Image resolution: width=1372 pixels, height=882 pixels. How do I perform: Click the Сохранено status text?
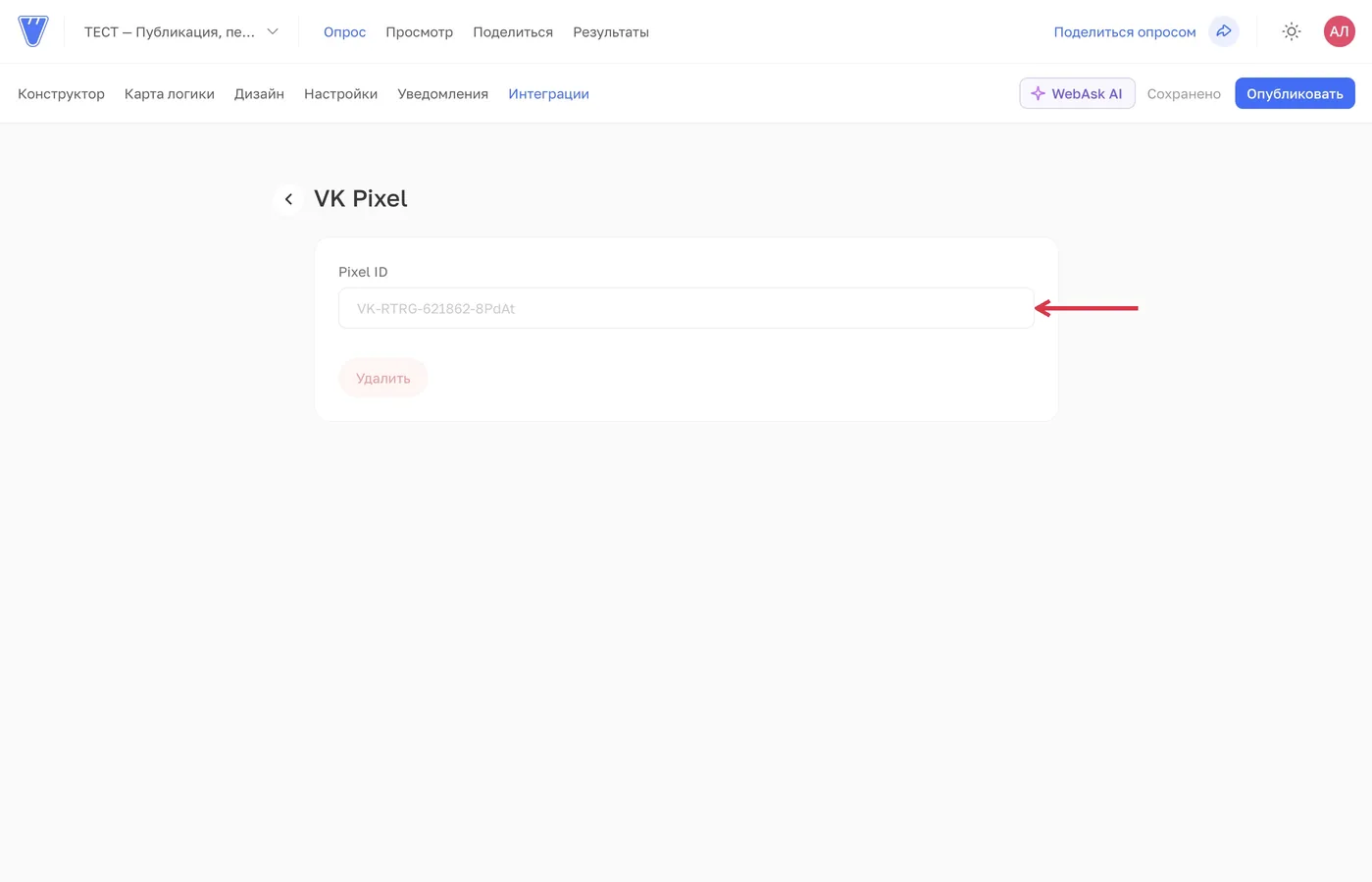point(1184,94)
